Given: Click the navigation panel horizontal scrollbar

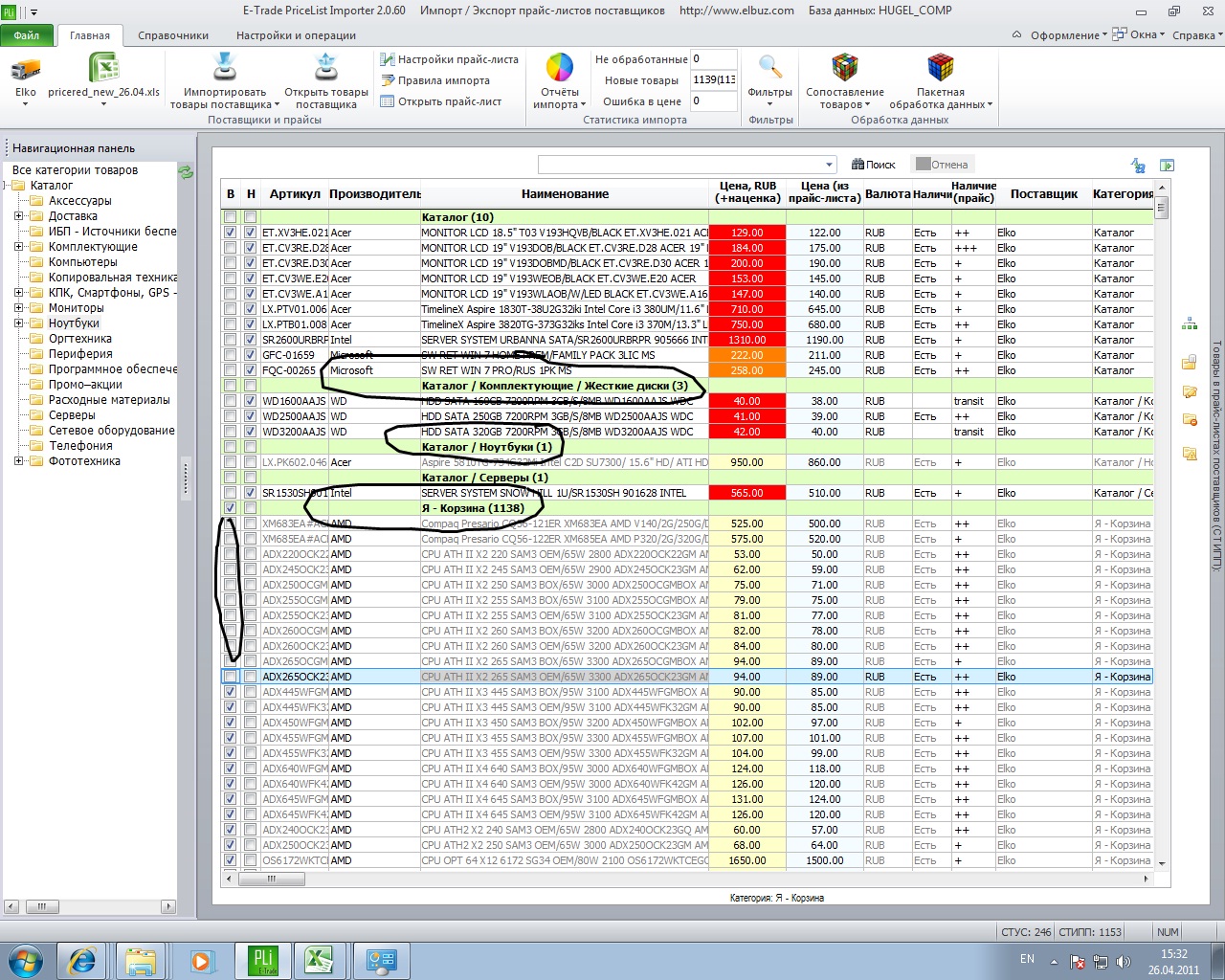Looking at the screenshot, I should [x=90, y=906].
